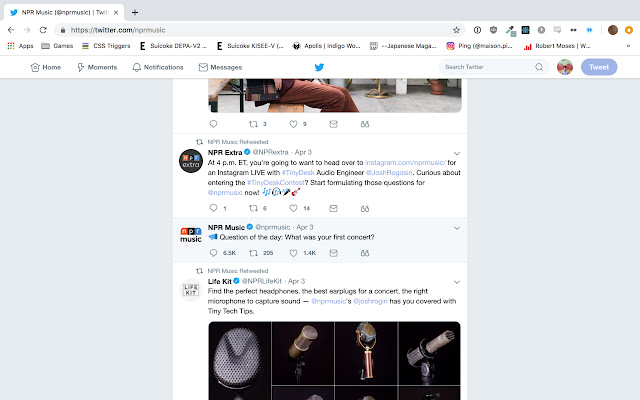Open NPR Extra profile avatar
The width and height of the screenshot is (640, 400).
point(191,161)
